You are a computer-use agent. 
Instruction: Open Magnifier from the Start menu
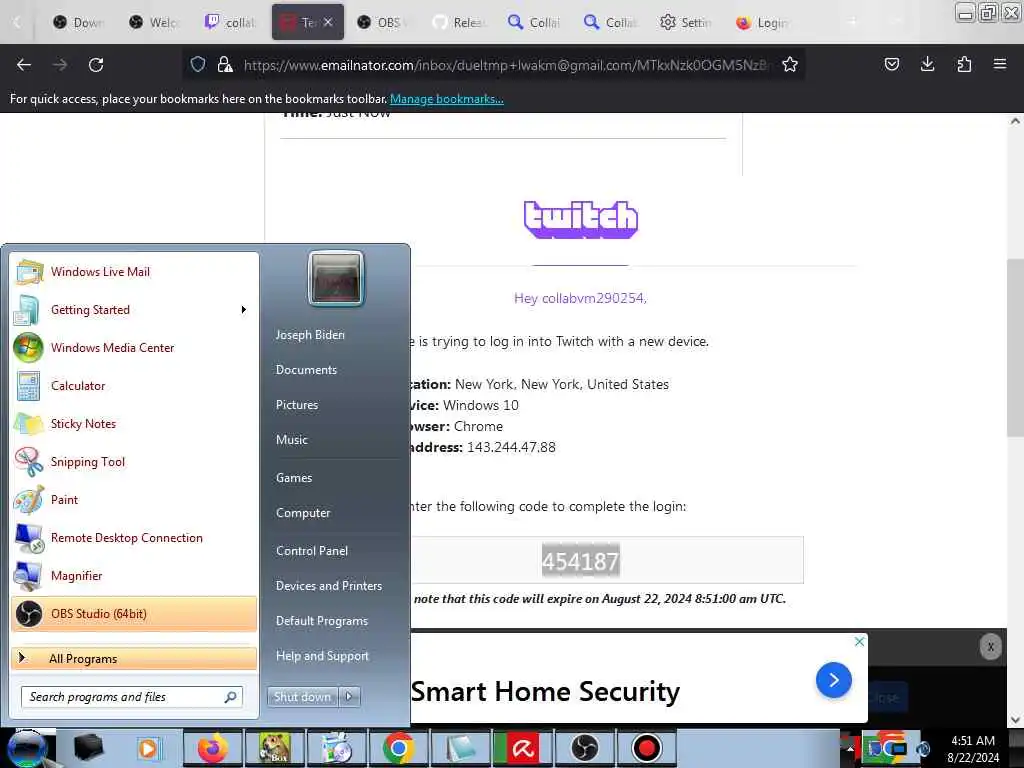[x=134, y=575]
